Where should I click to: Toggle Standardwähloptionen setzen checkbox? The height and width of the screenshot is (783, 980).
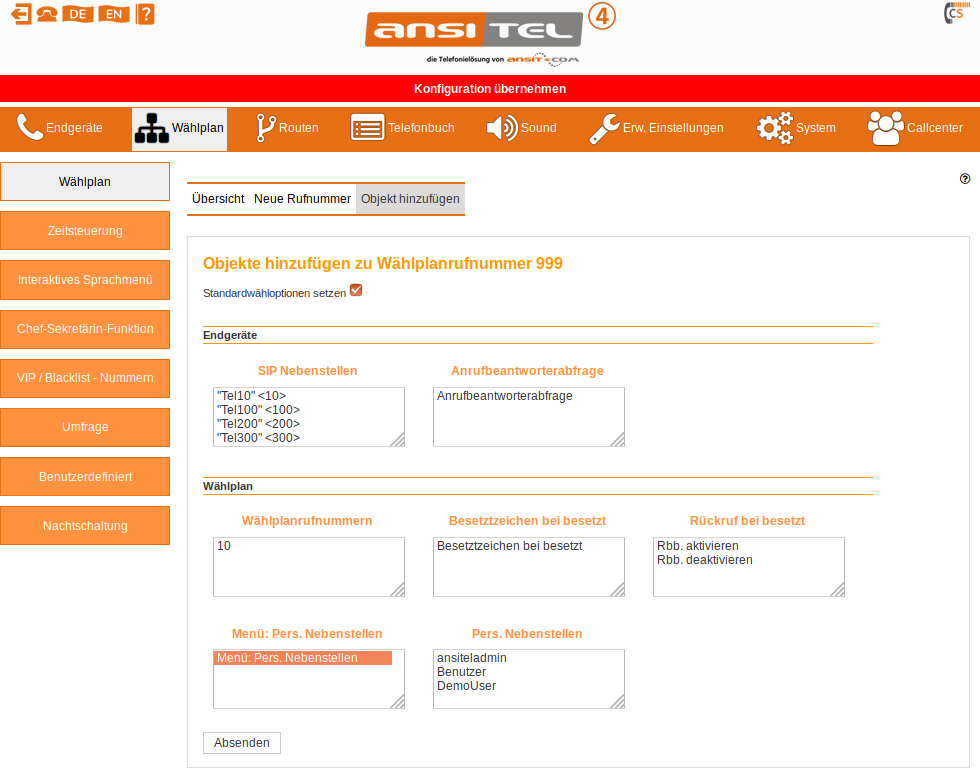356,291
